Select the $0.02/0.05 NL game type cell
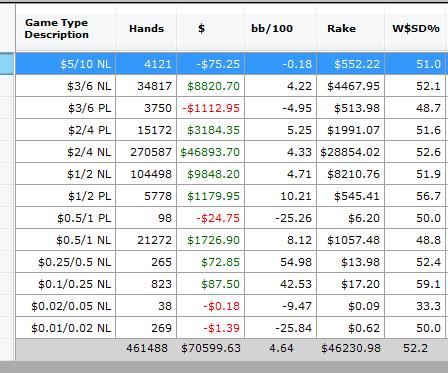448x373 pixels. 66,306
